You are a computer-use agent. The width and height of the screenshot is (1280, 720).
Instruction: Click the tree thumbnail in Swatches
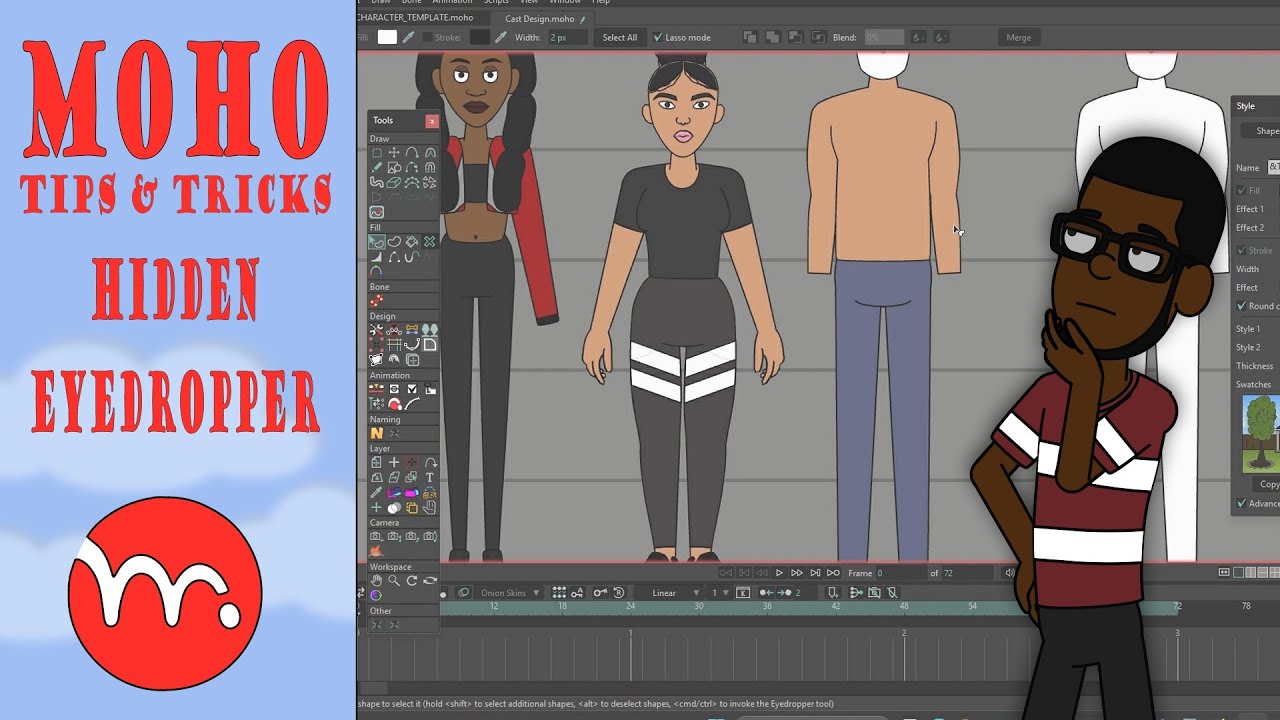[1261, 434]
